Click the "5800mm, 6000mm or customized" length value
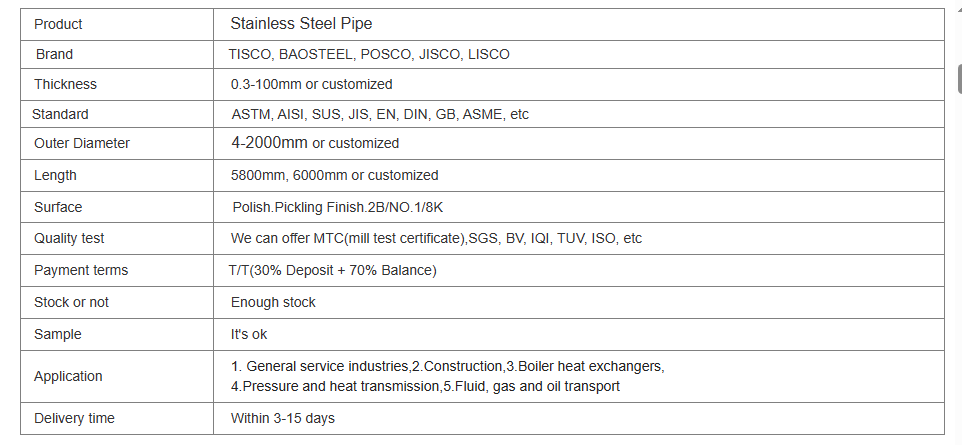This screenshot has height=445, width=962. [334, 175]
